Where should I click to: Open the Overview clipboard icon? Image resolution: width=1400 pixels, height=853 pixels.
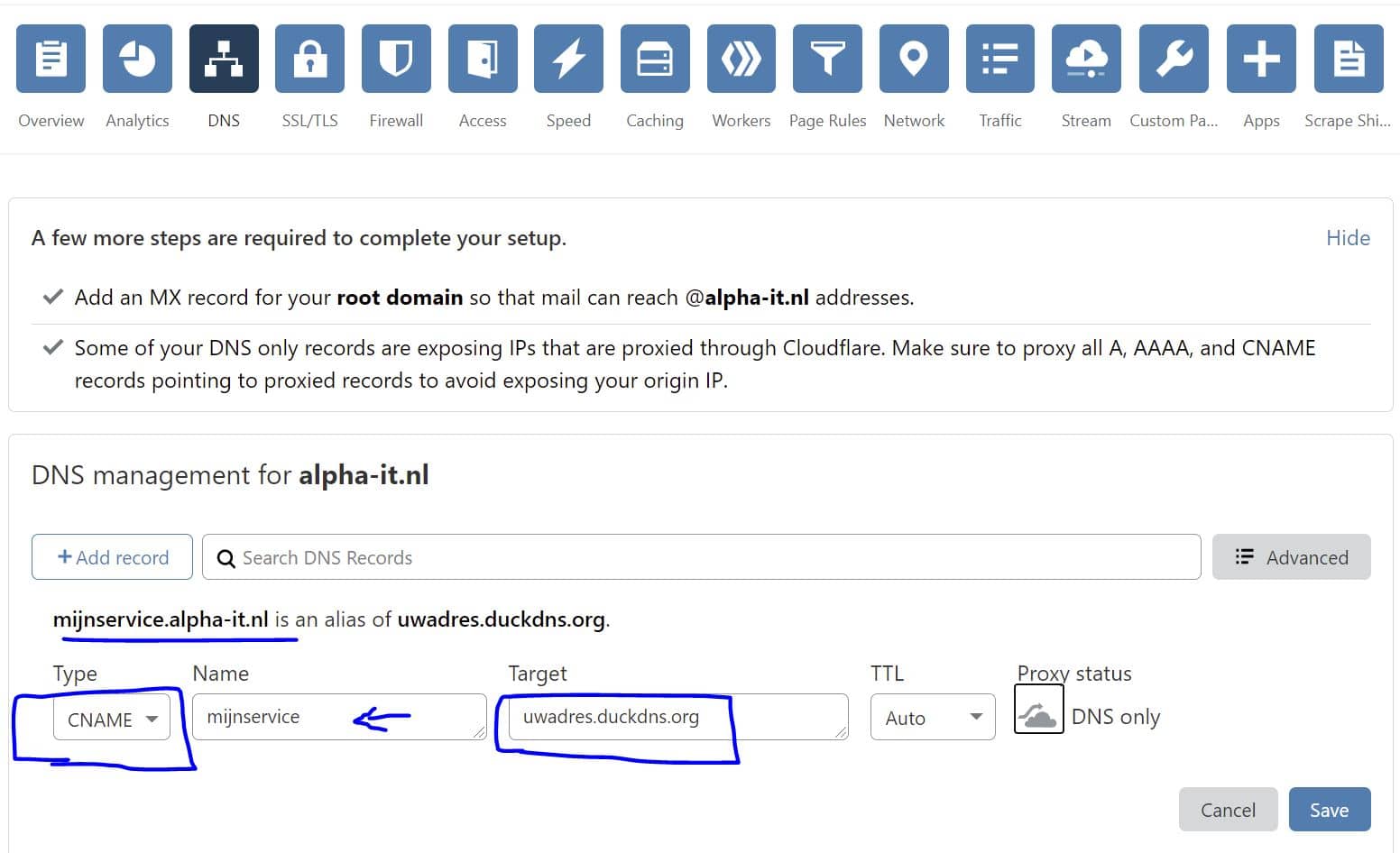(x=51, y=60)
